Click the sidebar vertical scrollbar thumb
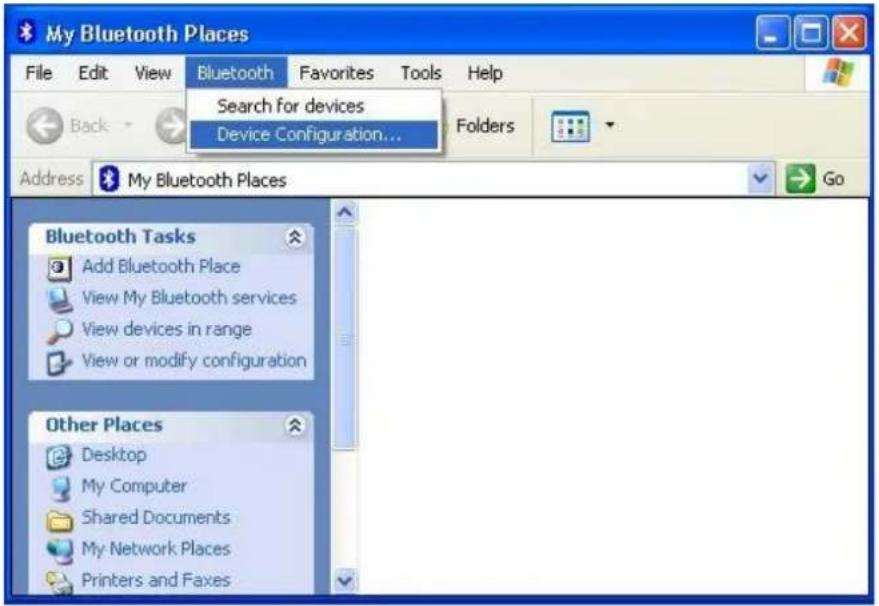879x606 pixels. pos(345,339)
